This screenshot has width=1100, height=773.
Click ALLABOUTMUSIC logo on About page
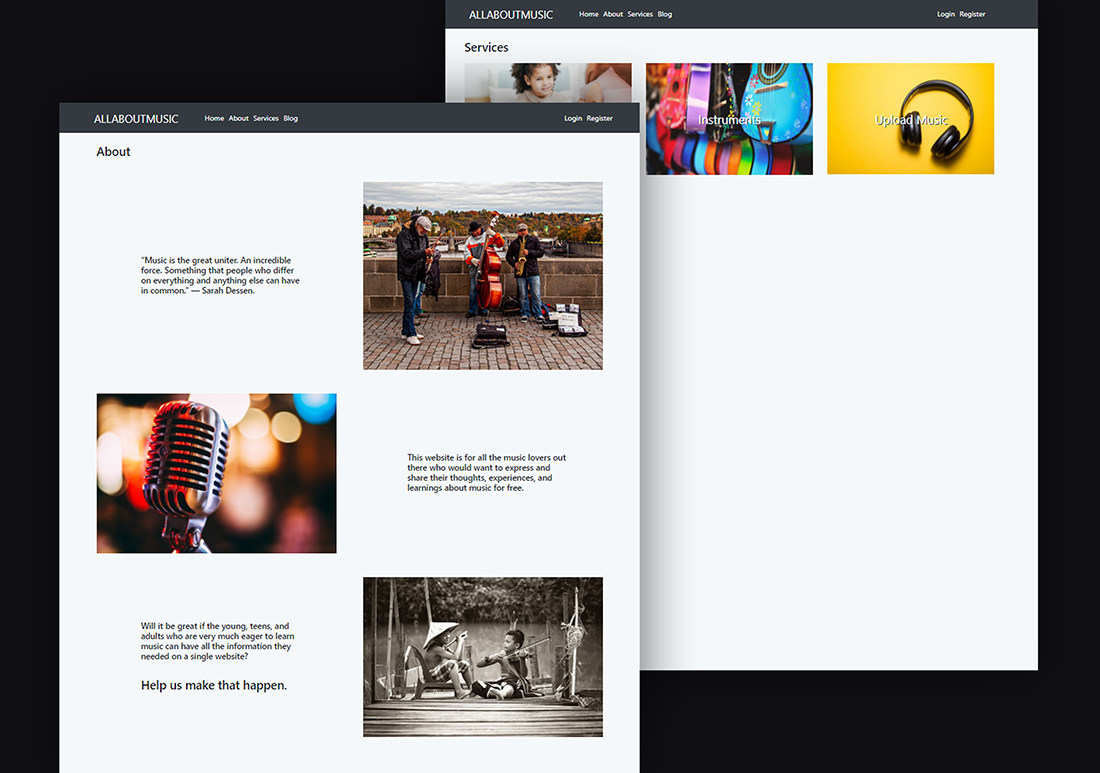click(136, 119)
